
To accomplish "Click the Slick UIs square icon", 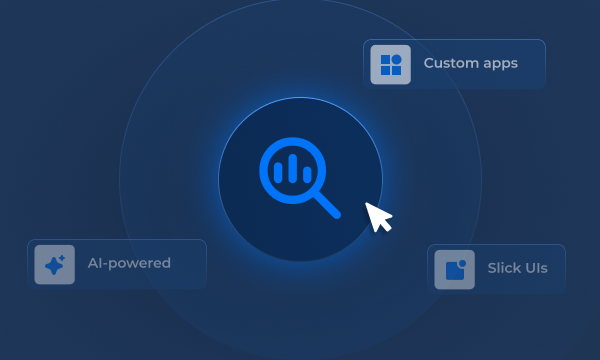I will coord(455,270).
